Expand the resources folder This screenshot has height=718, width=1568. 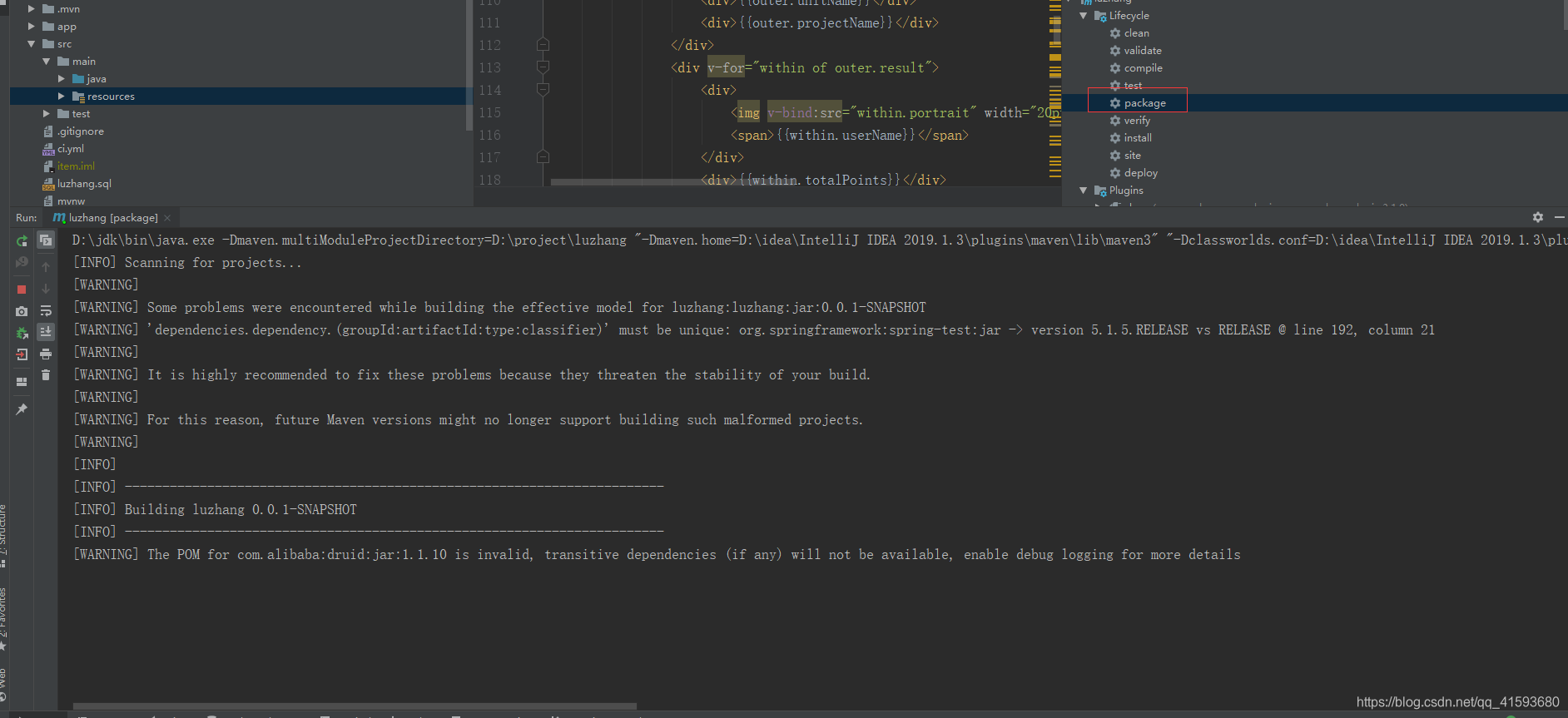(x=62, y=97)
